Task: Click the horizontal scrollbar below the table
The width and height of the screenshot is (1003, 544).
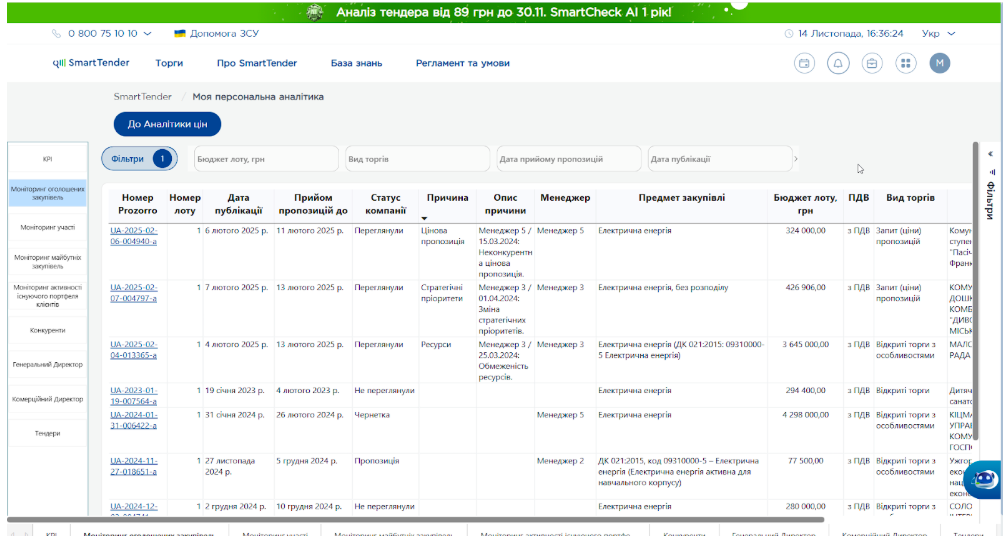Action: [x=415, y=519]
